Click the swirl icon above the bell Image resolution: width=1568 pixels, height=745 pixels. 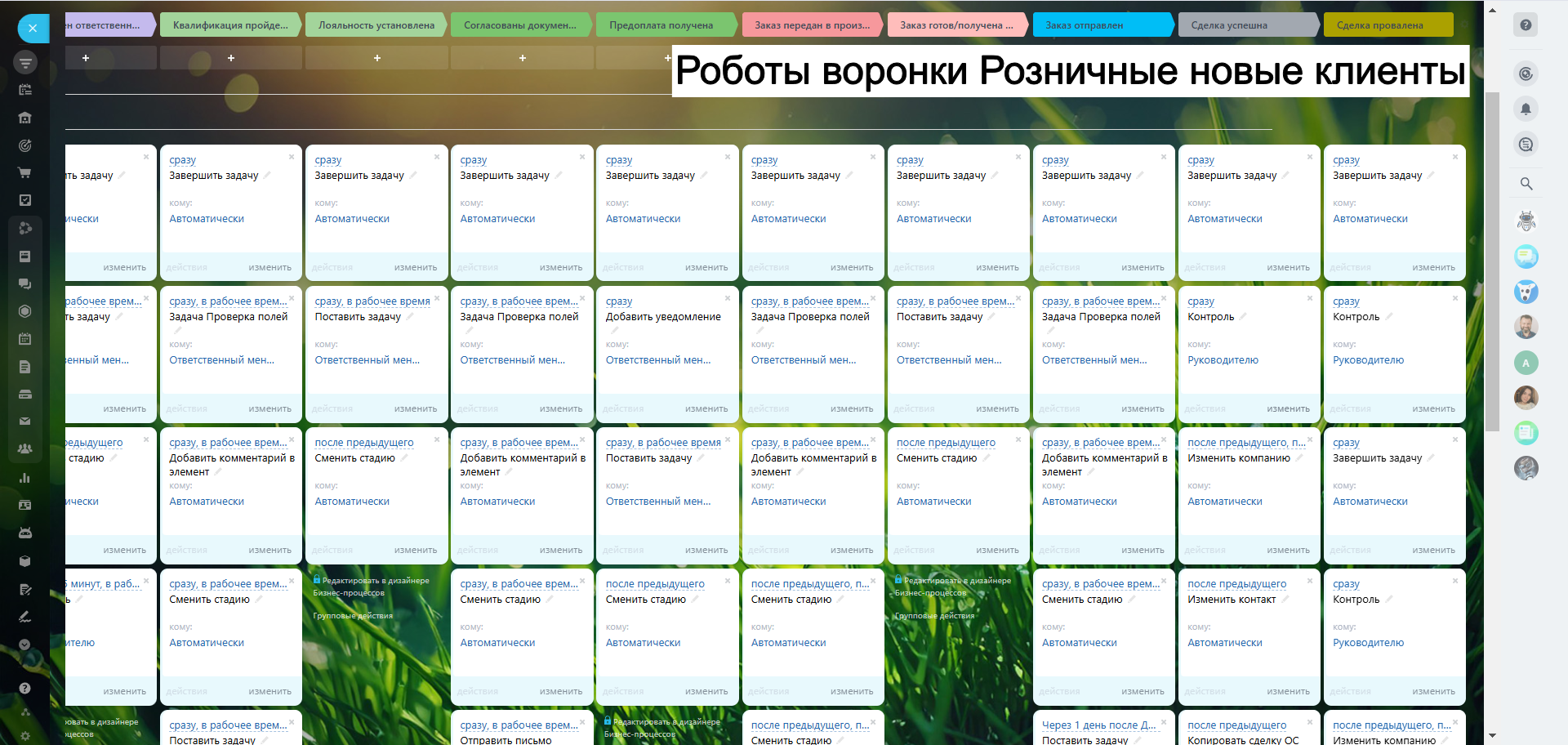tap(1526, 74)
